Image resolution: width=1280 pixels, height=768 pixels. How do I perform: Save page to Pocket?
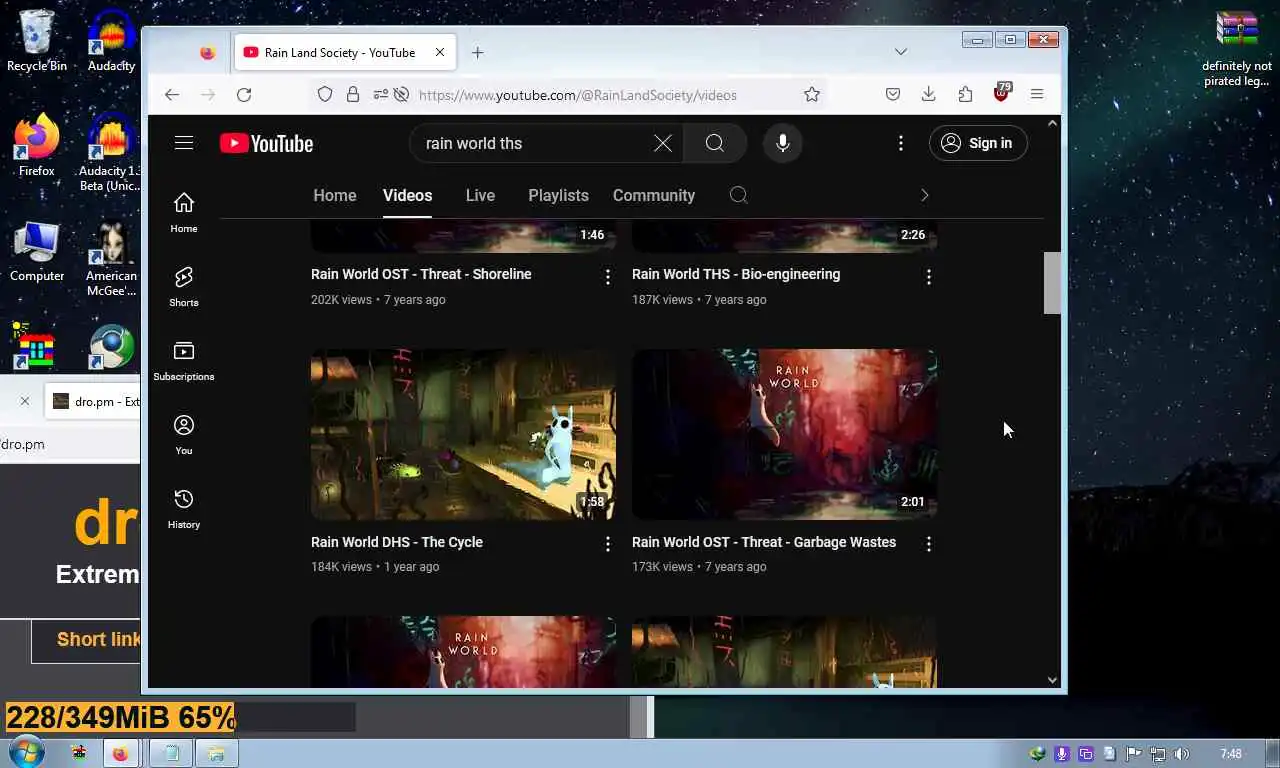click(893, 94)
